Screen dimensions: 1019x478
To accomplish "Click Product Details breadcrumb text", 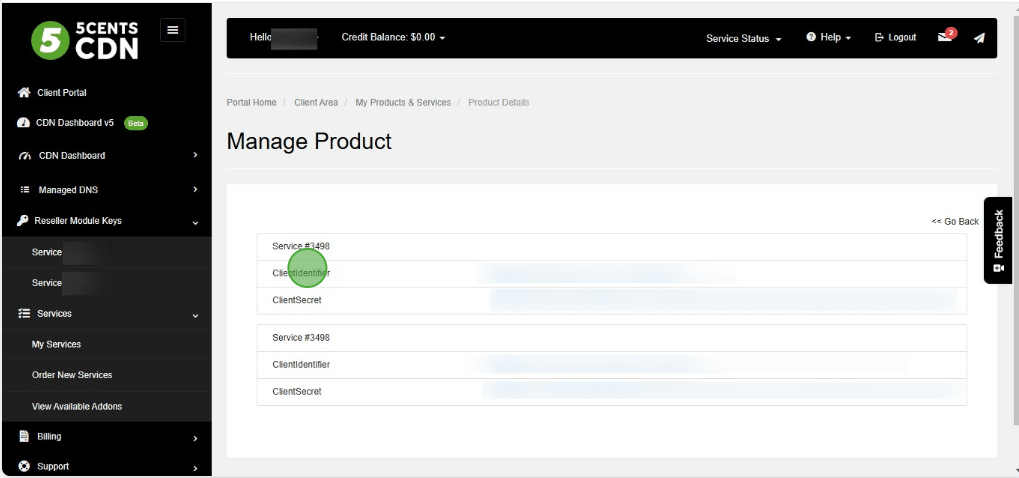I will (498, 103).
